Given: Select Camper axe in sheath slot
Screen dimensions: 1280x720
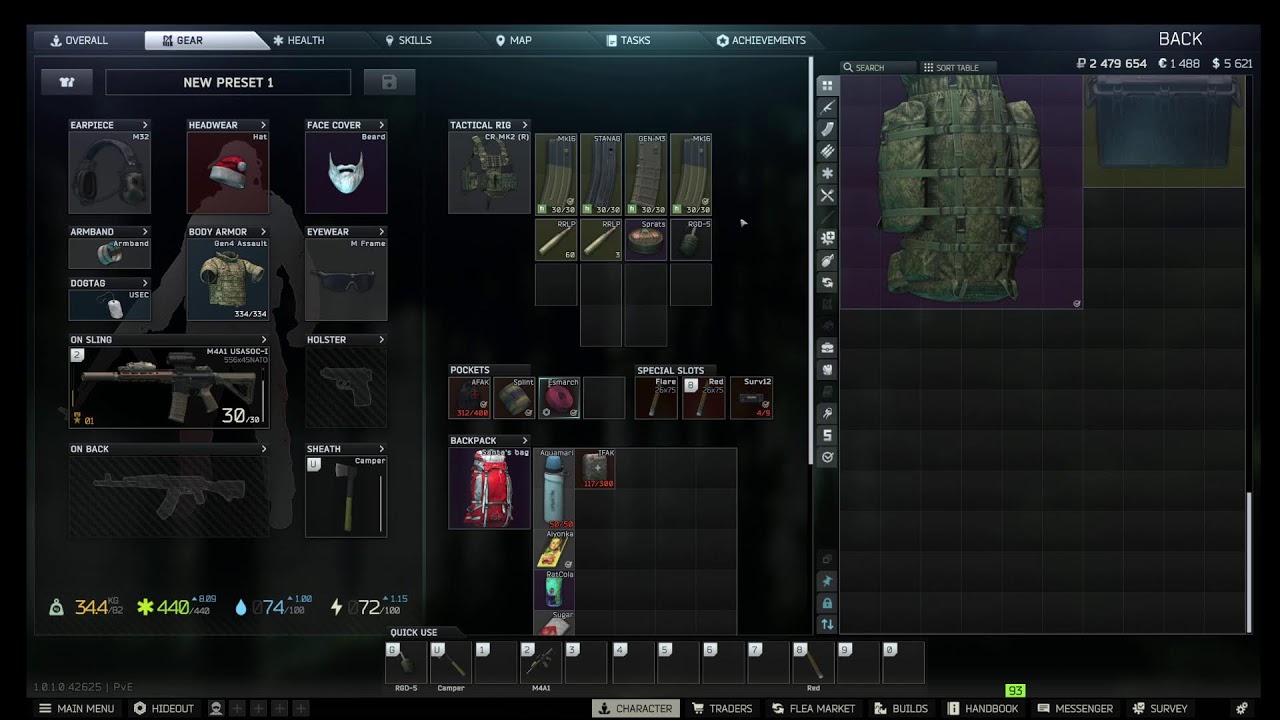Looking at the screenshot, I should click(x=346, y=496).
